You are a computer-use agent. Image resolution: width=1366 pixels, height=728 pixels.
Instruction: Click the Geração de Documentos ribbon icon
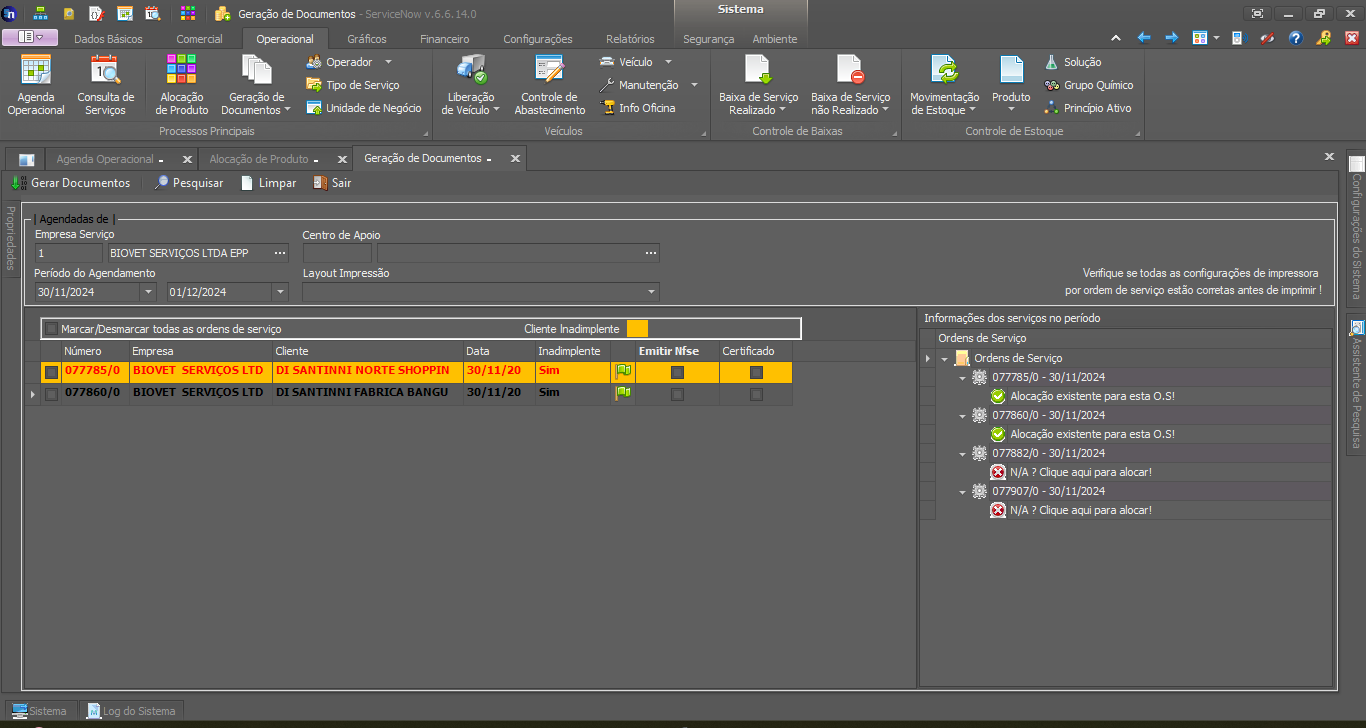click(x=257, y=85)
